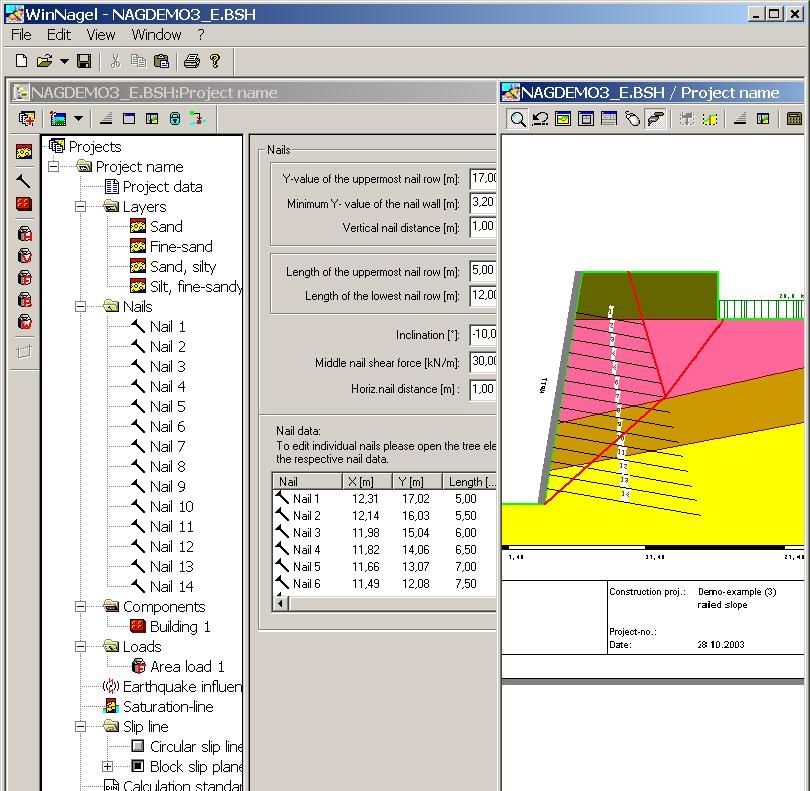The width and height of the screenshot is (810, 791).
Task: Click the nail icon in the left sidebar
Action: coord(23,181)
